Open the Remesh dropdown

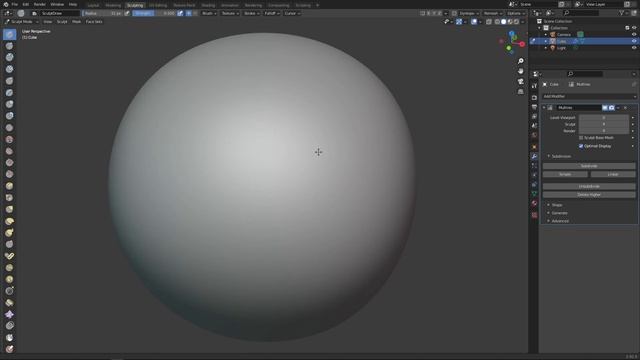[493, 13]
